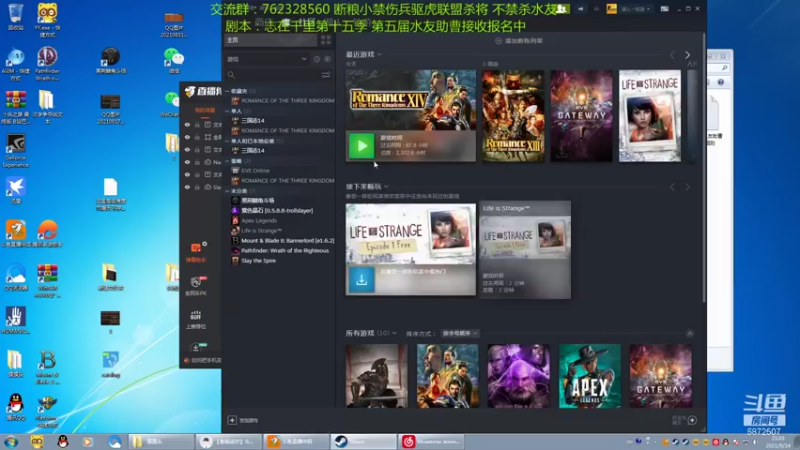Click right arrow of the play-next shelf
The image size is (800, 450).
[687, 187]
